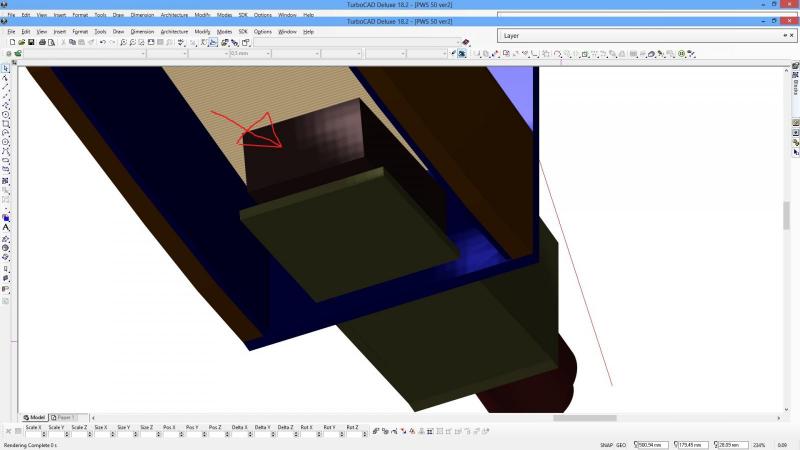This screenshot has width=800, height=450.
Task: Click the Print icon in the toolbar
Action: click(41, 42)
